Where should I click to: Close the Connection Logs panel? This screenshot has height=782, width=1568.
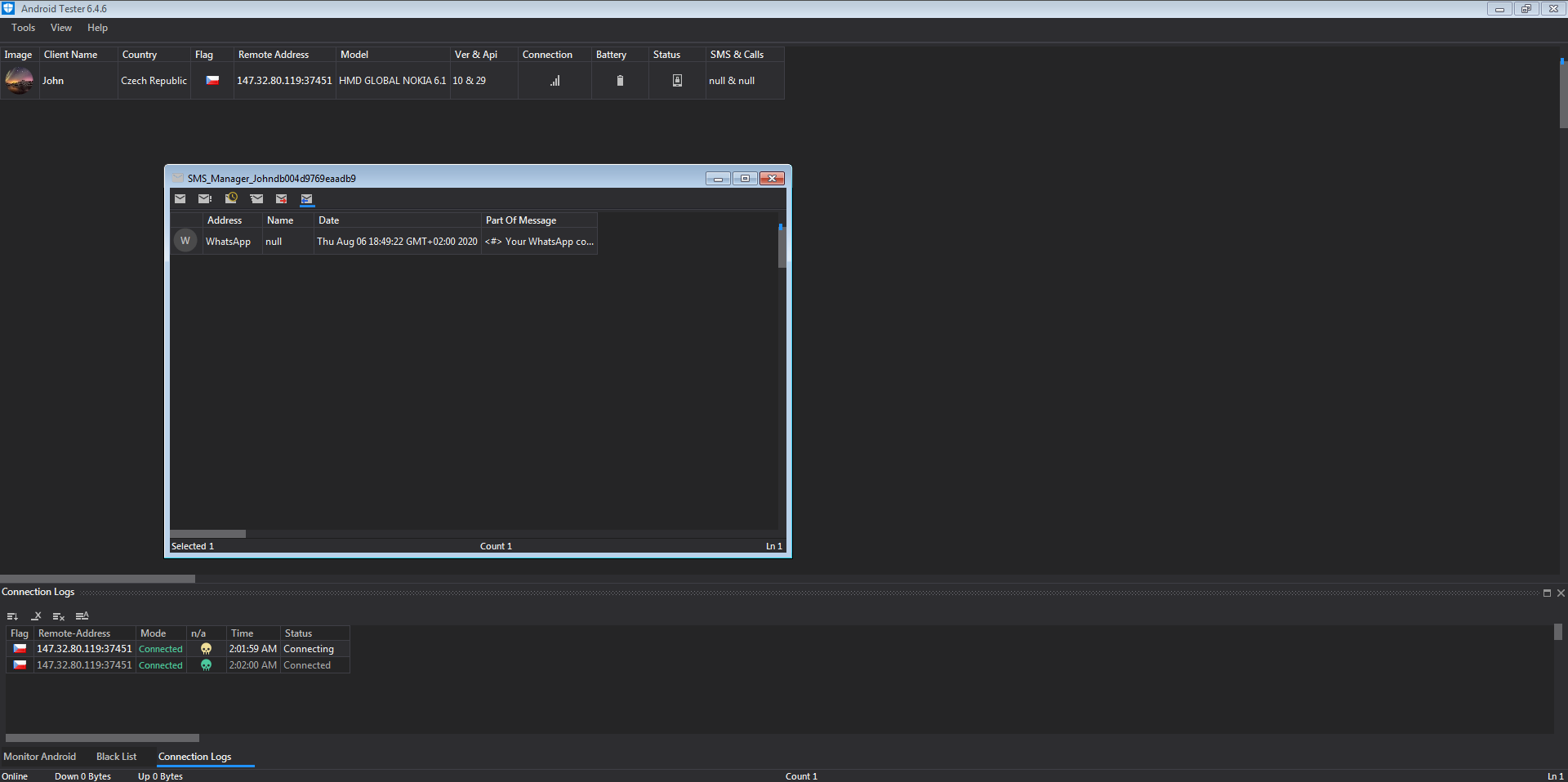tap(1561, 593)
